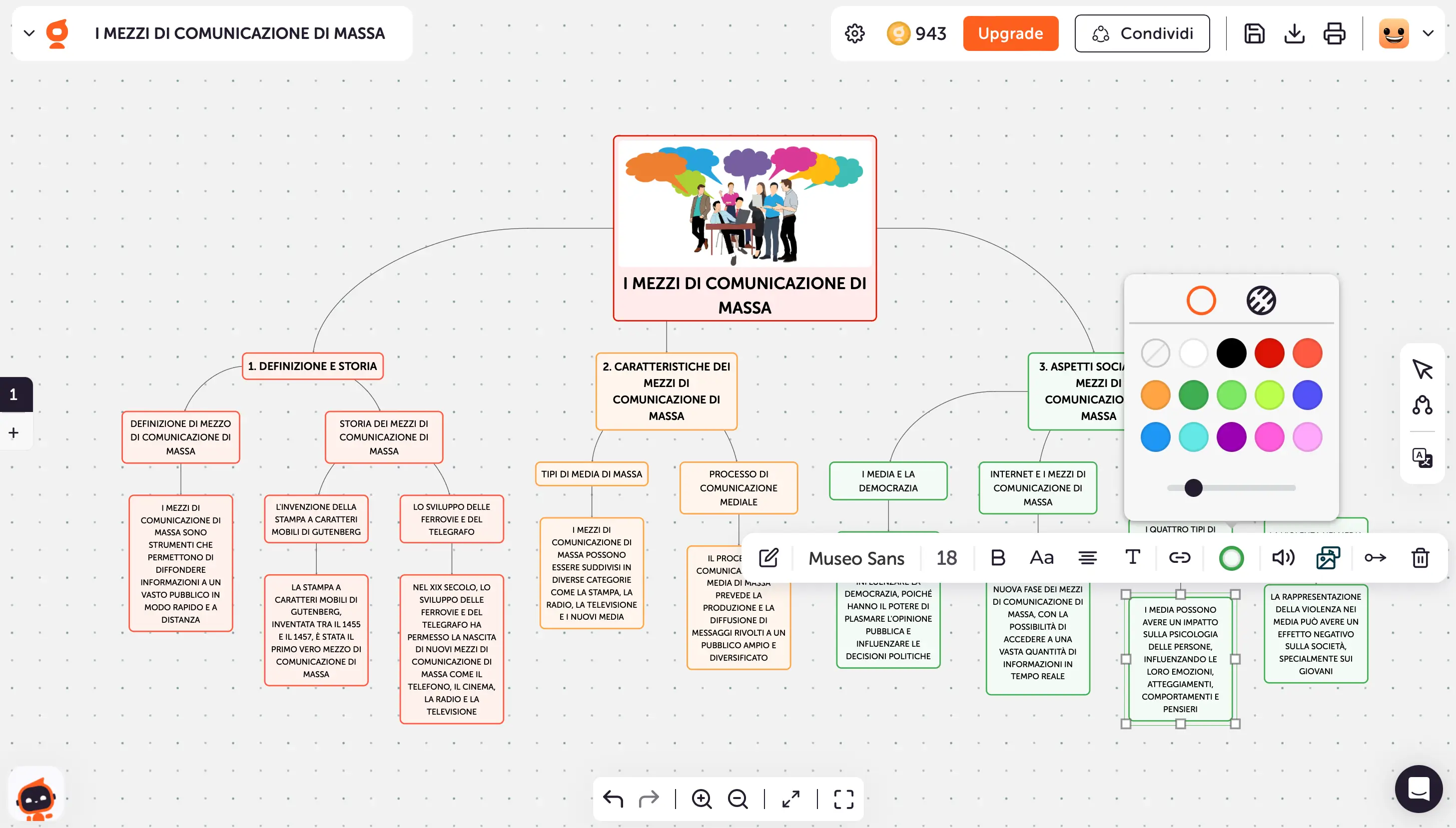Screen dimensions: 1456x828
Task: Click the undo arrow
Action: [x=613, y=799]
